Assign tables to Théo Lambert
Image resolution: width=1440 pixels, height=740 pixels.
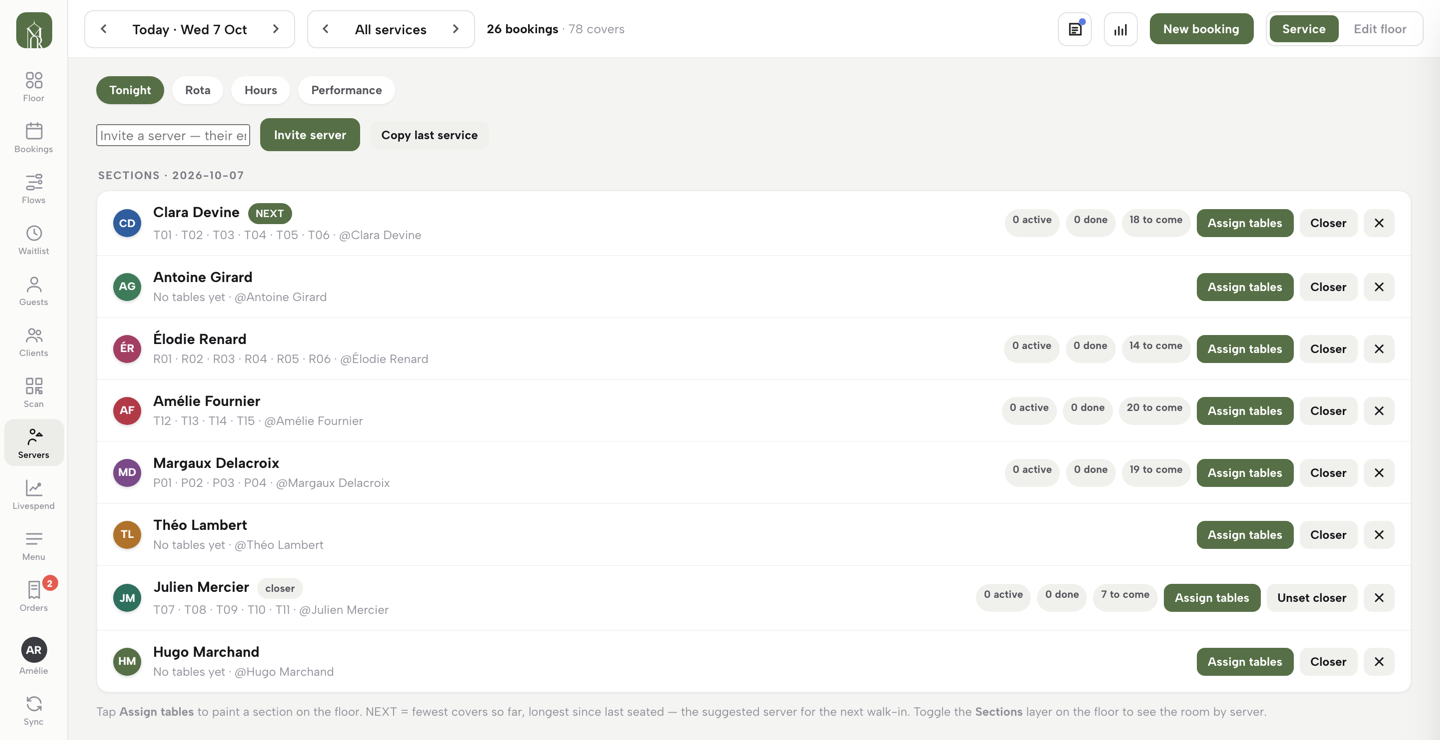pyautogui.click(x=1245, y=535)
